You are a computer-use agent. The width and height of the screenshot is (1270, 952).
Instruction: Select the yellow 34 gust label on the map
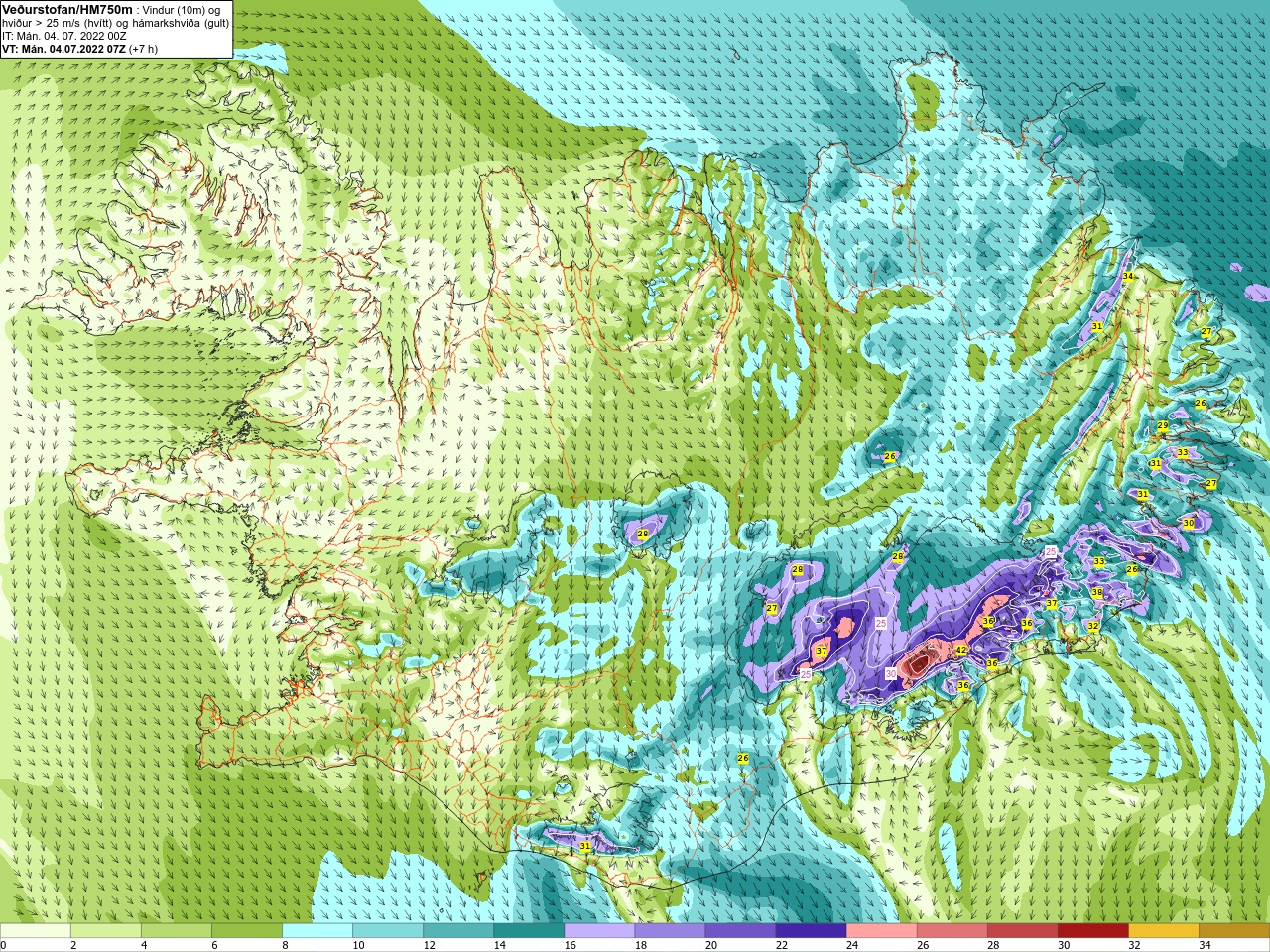(x=1127, y=276)
